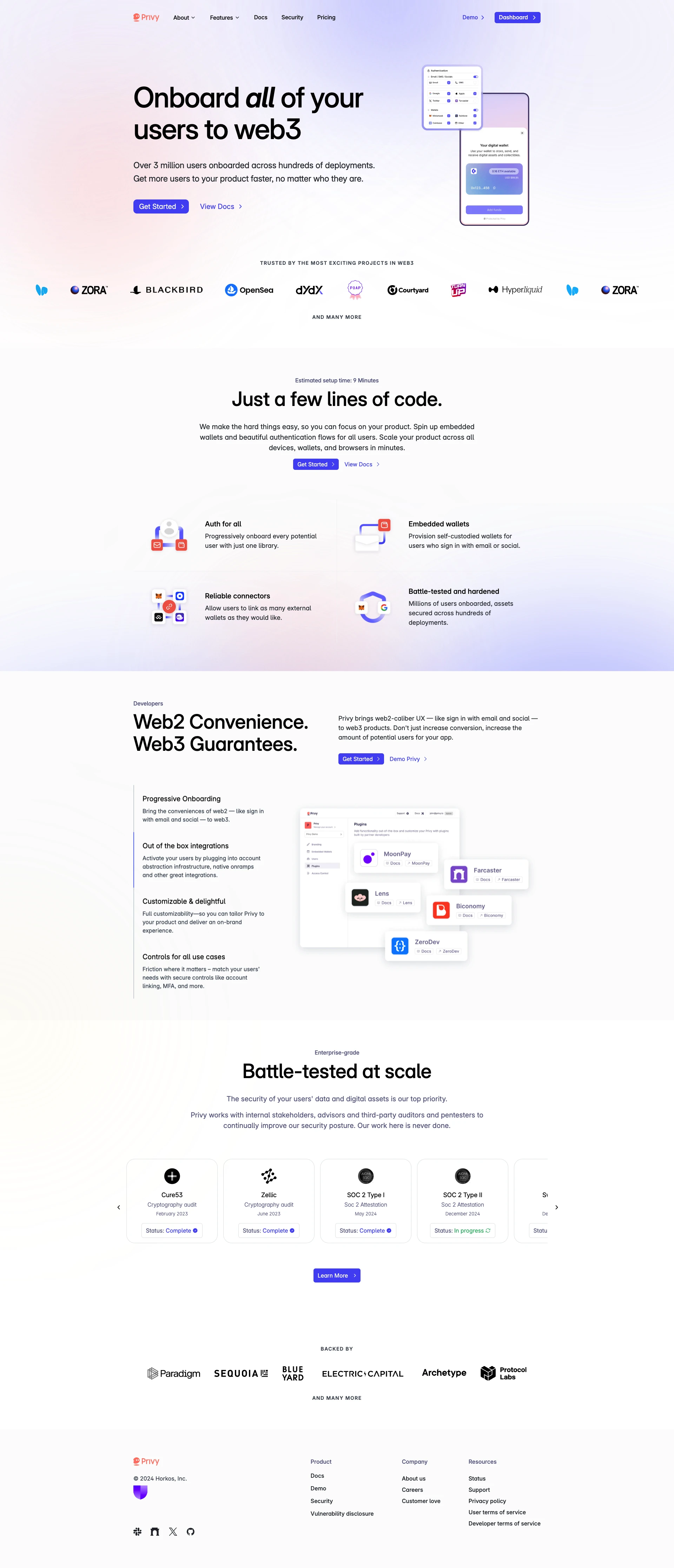Expand the Features dropdown menu
This screenshot has width=674, height=1568.
[x=222, y=17]
